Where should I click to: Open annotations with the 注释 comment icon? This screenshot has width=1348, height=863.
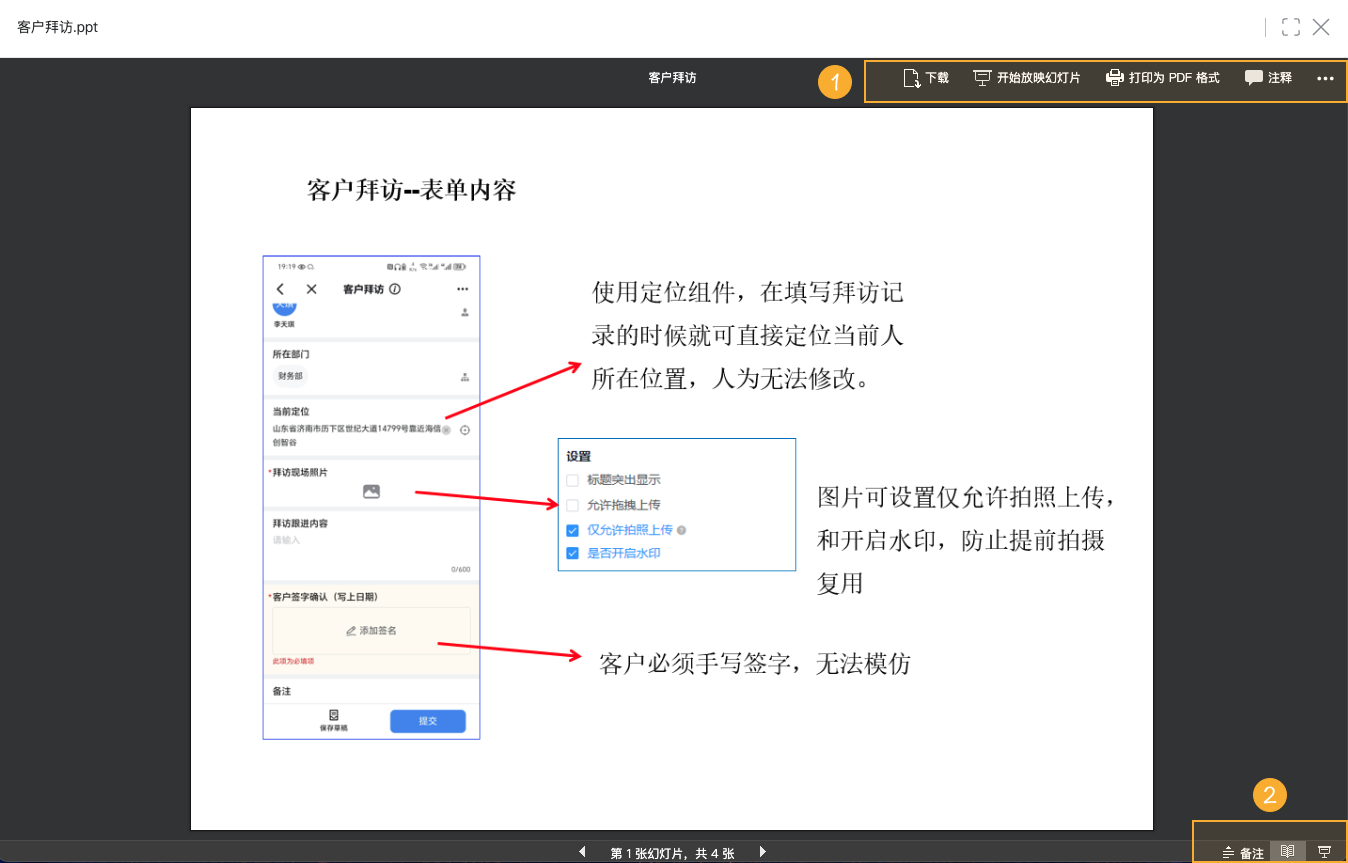click(1254, 77)
